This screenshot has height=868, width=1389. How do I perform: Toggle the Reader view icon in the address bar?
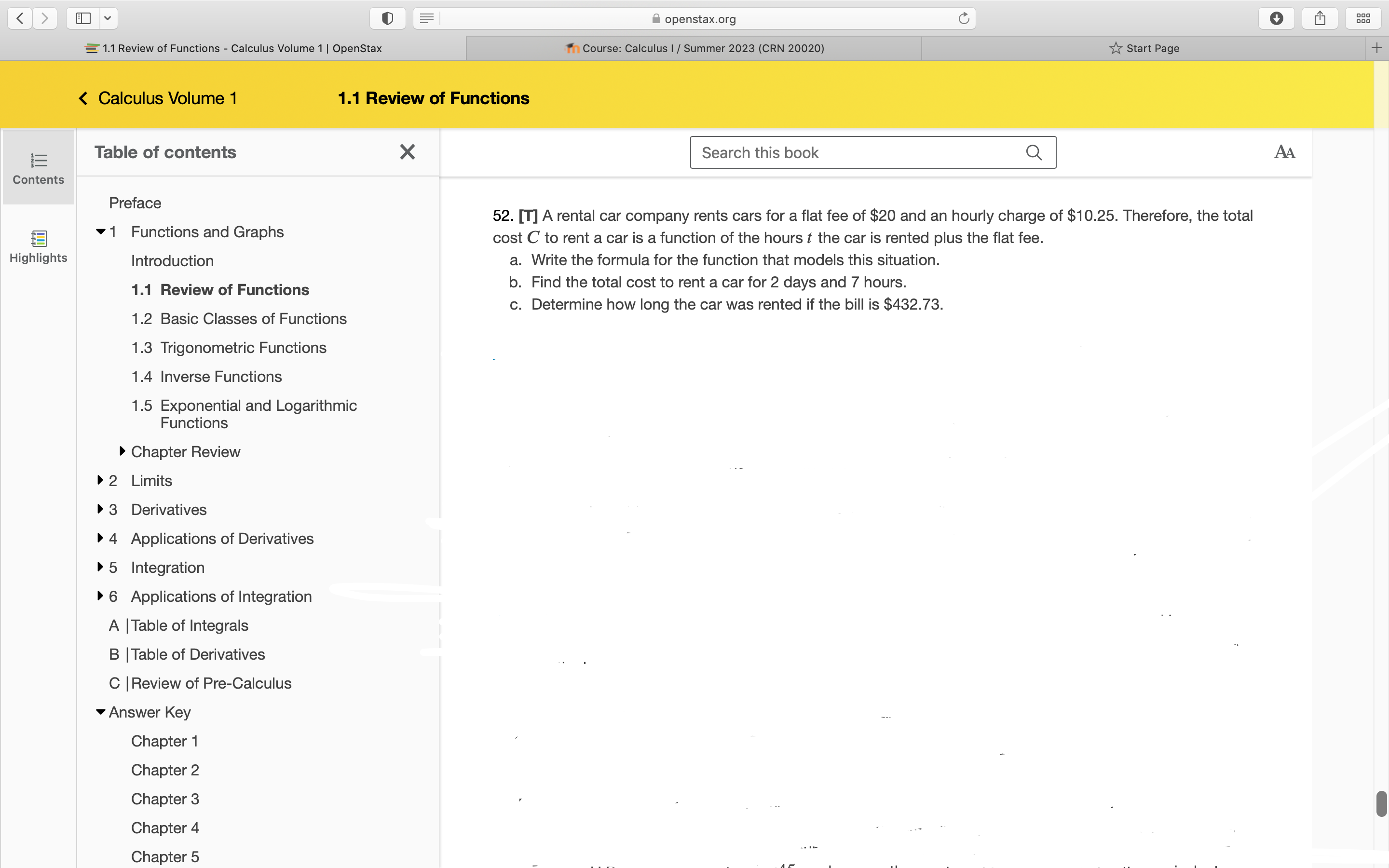tap(426, 18)
